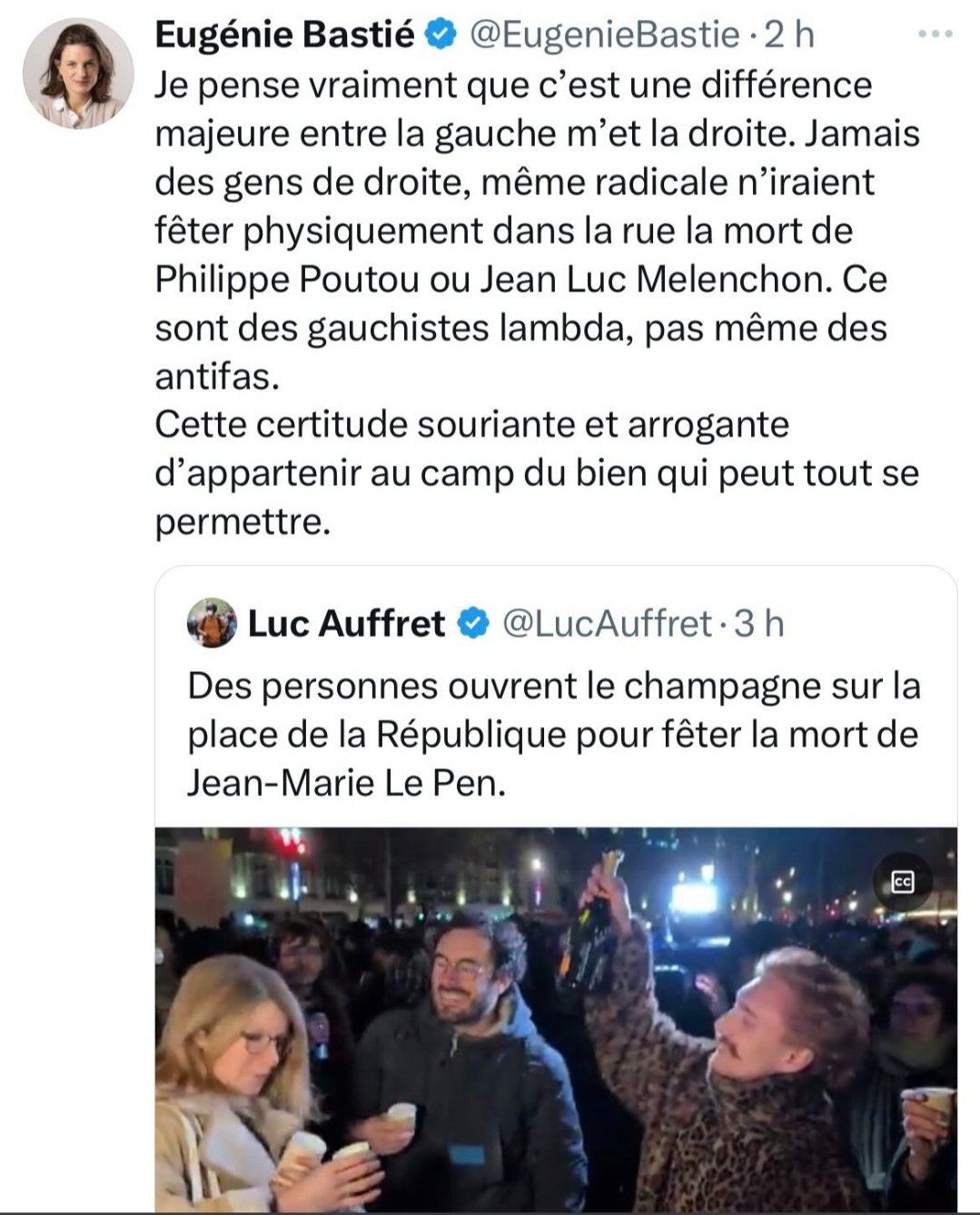Click the word "antifas." in the tweet
The width and height of the screenshot is (980, 1215).
point(216,376)
